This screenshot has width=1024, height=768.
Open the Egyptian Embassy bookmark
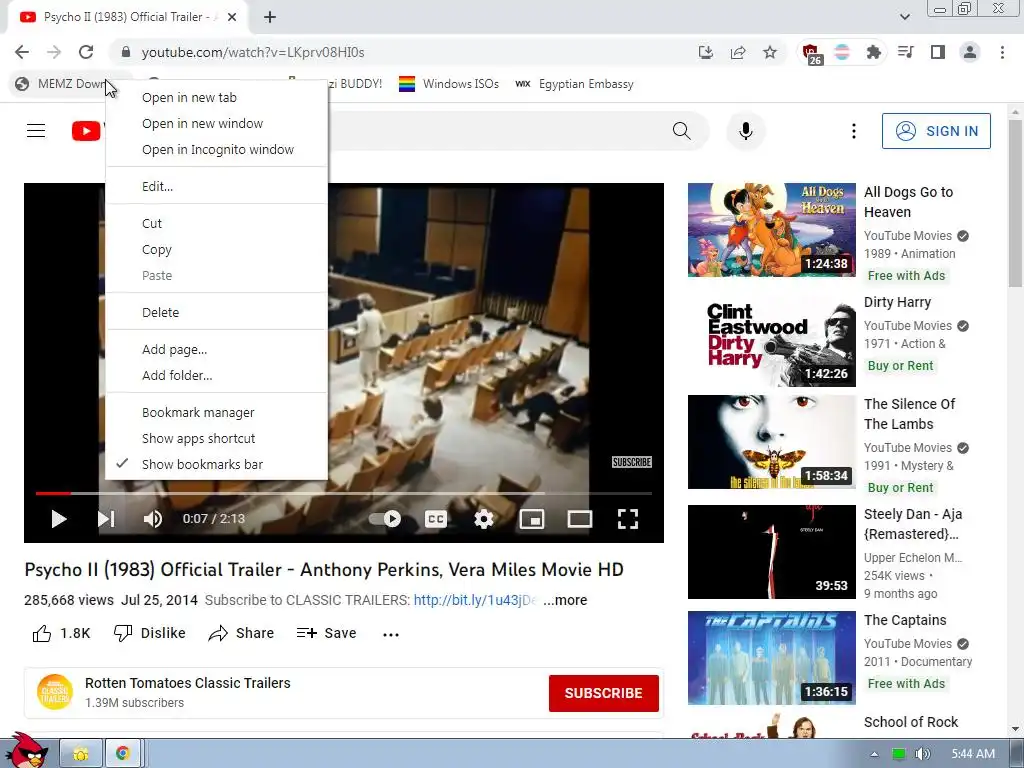click(x=574, y=84)
